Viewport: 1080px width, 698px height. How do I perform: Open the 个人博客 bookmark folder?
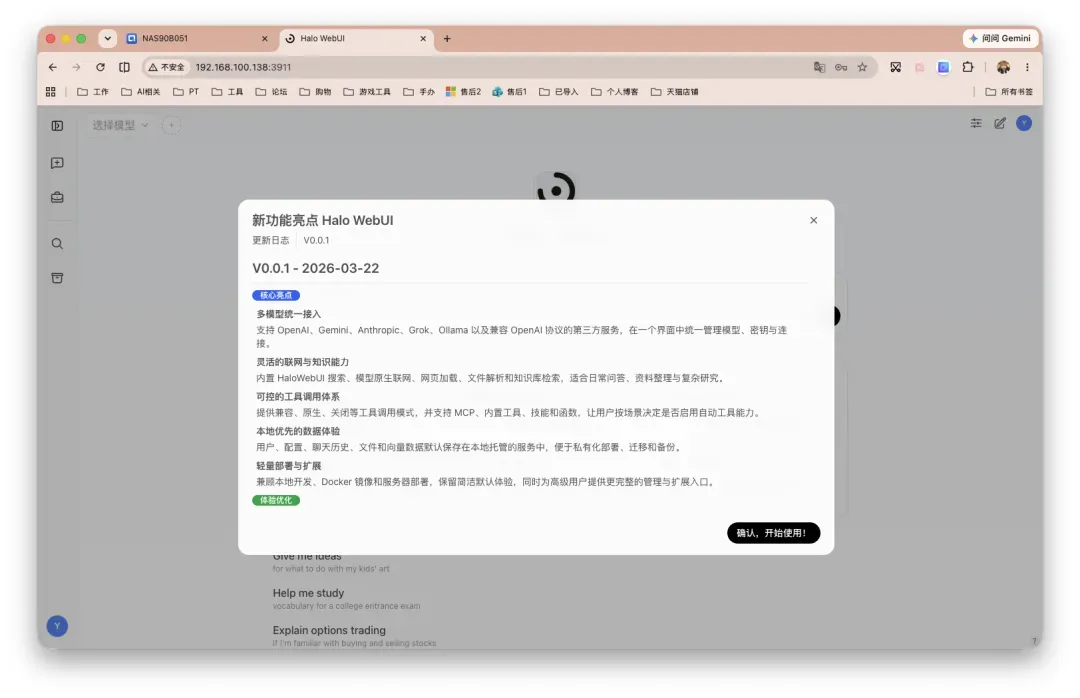(614, 92)
